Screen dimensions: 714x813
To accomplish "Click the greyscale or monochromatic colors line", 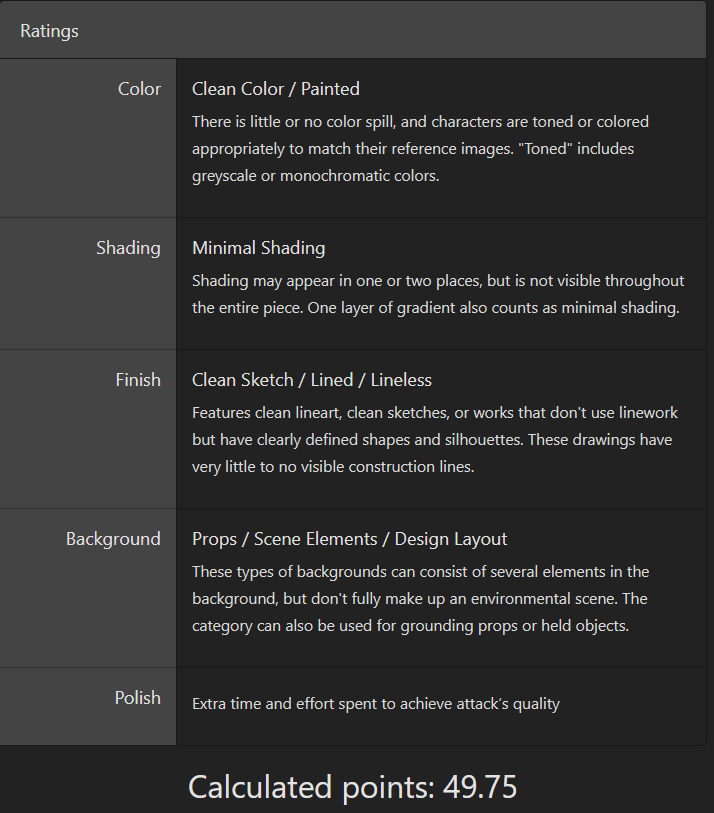I will 315,176.
